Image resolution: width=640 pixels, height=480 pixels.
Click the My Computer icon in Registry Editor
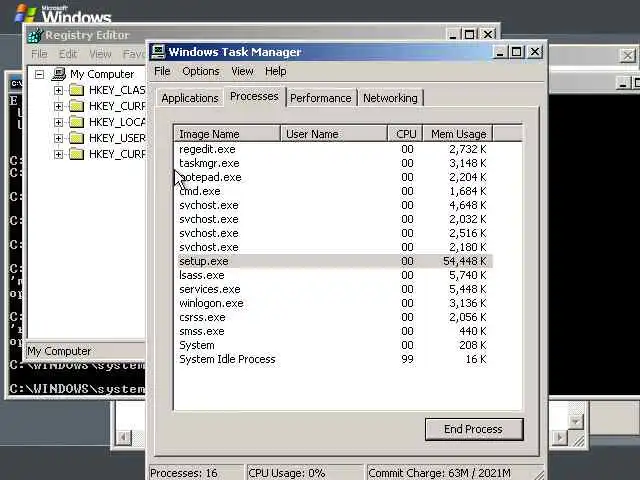pos(59,74)
